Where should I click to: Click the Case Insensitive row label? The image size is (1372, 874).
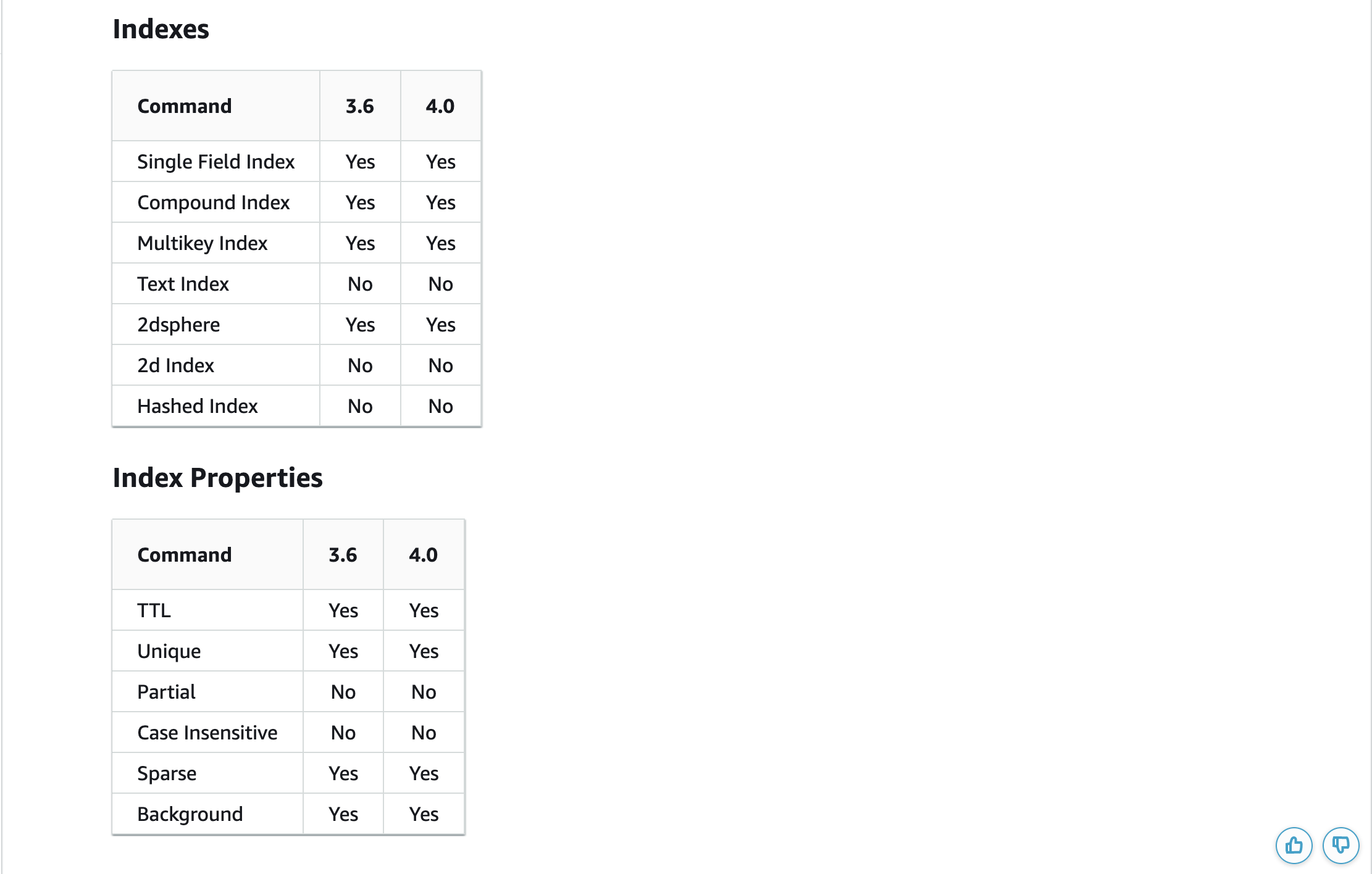207,733
